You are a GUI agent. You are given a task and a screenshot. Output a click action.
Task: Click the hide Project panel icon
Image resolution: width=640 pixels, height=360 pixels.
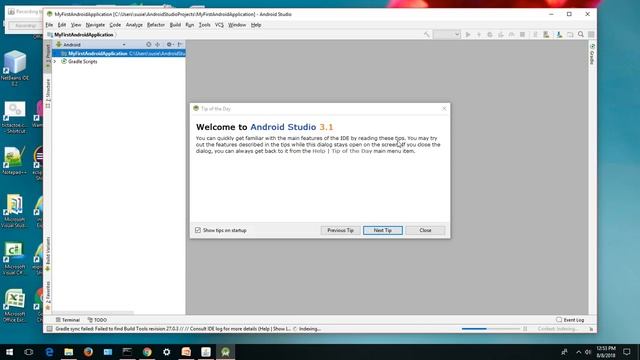click(x=180, y=44)
